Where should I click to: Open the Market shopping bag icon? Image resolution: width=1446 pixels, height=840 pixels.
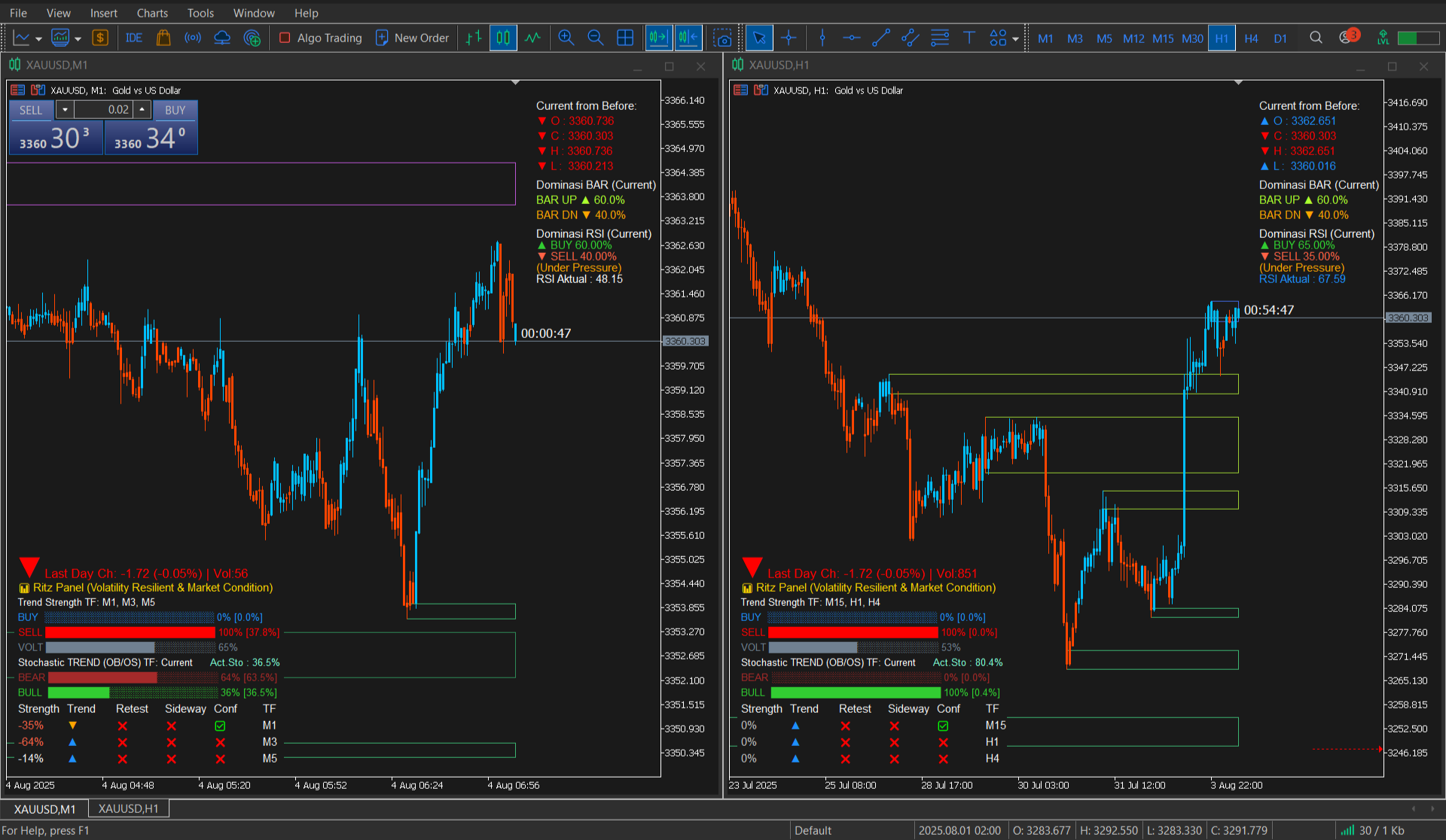tap(163, 38)
